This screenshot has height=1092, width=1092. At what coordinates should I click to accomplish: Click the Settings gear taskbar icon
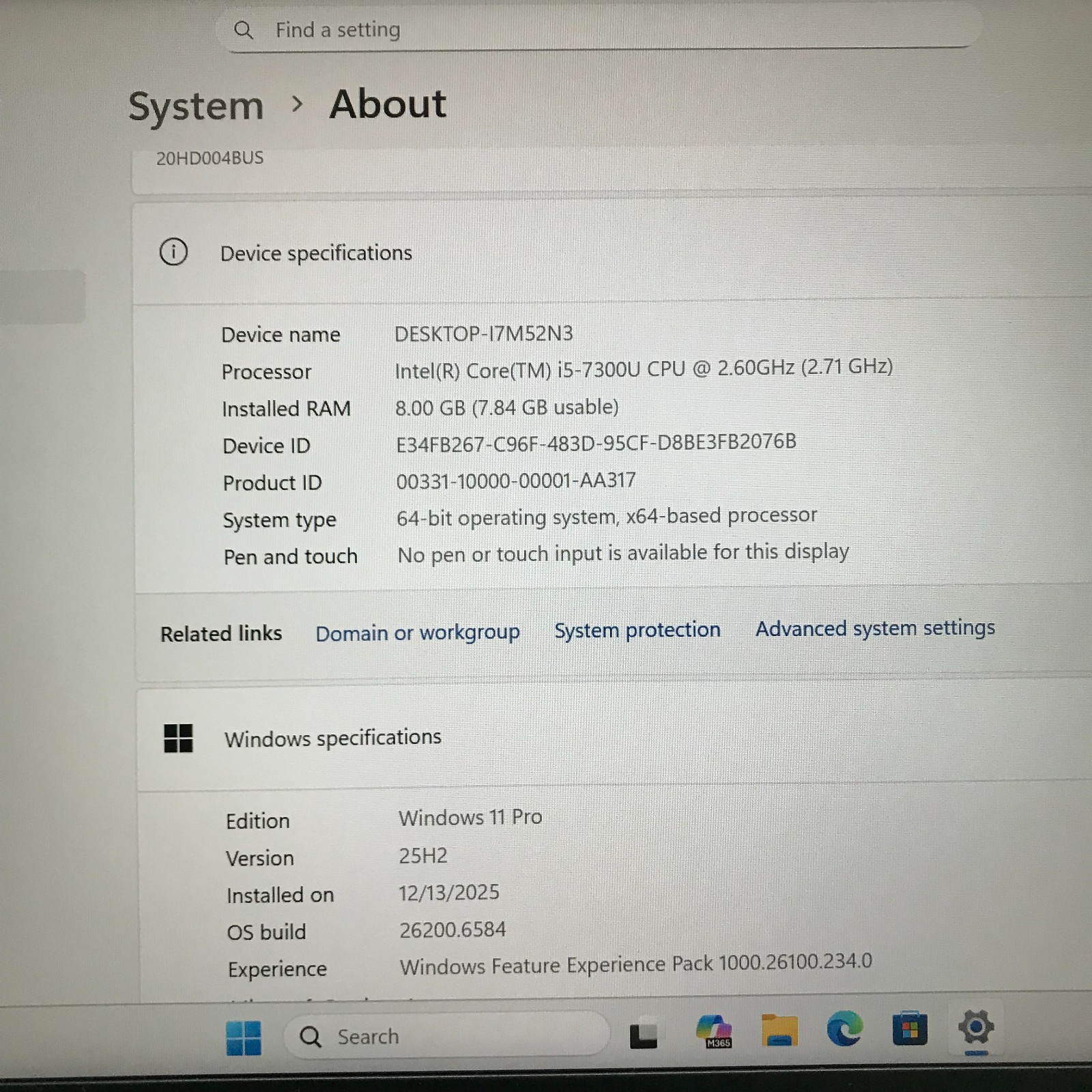976,1027
